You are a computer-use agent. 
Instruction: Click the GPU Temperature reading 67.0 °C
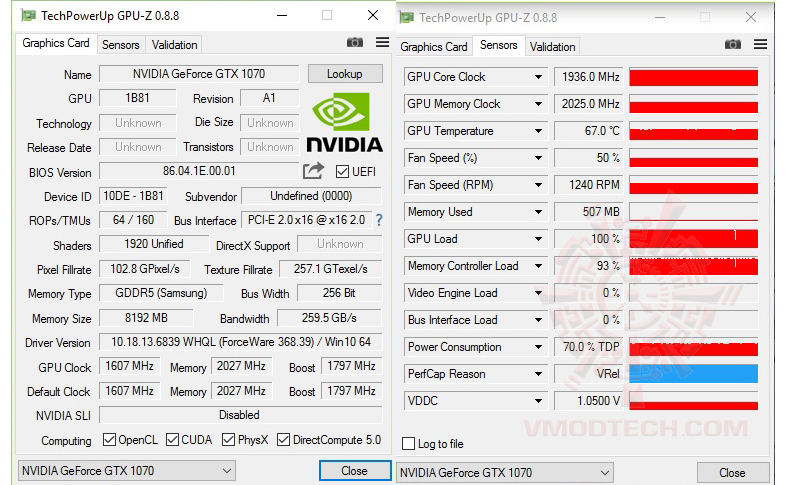(590, 131)
